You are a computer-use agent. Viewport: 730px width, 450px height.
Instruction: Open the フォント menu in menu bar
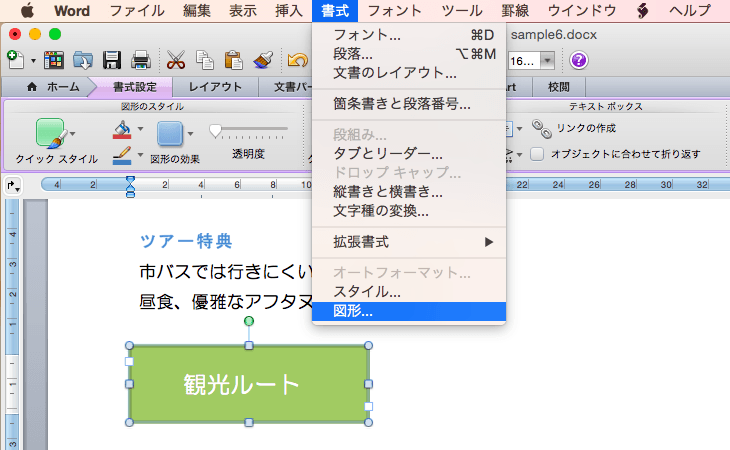(x=394, y=10)
